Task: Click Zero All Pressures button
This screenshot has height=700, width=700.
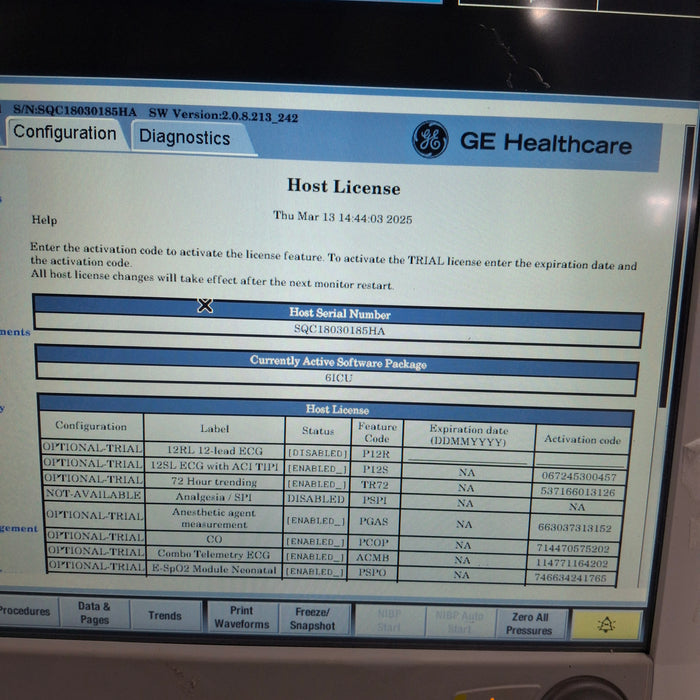Action: (529, 624)
